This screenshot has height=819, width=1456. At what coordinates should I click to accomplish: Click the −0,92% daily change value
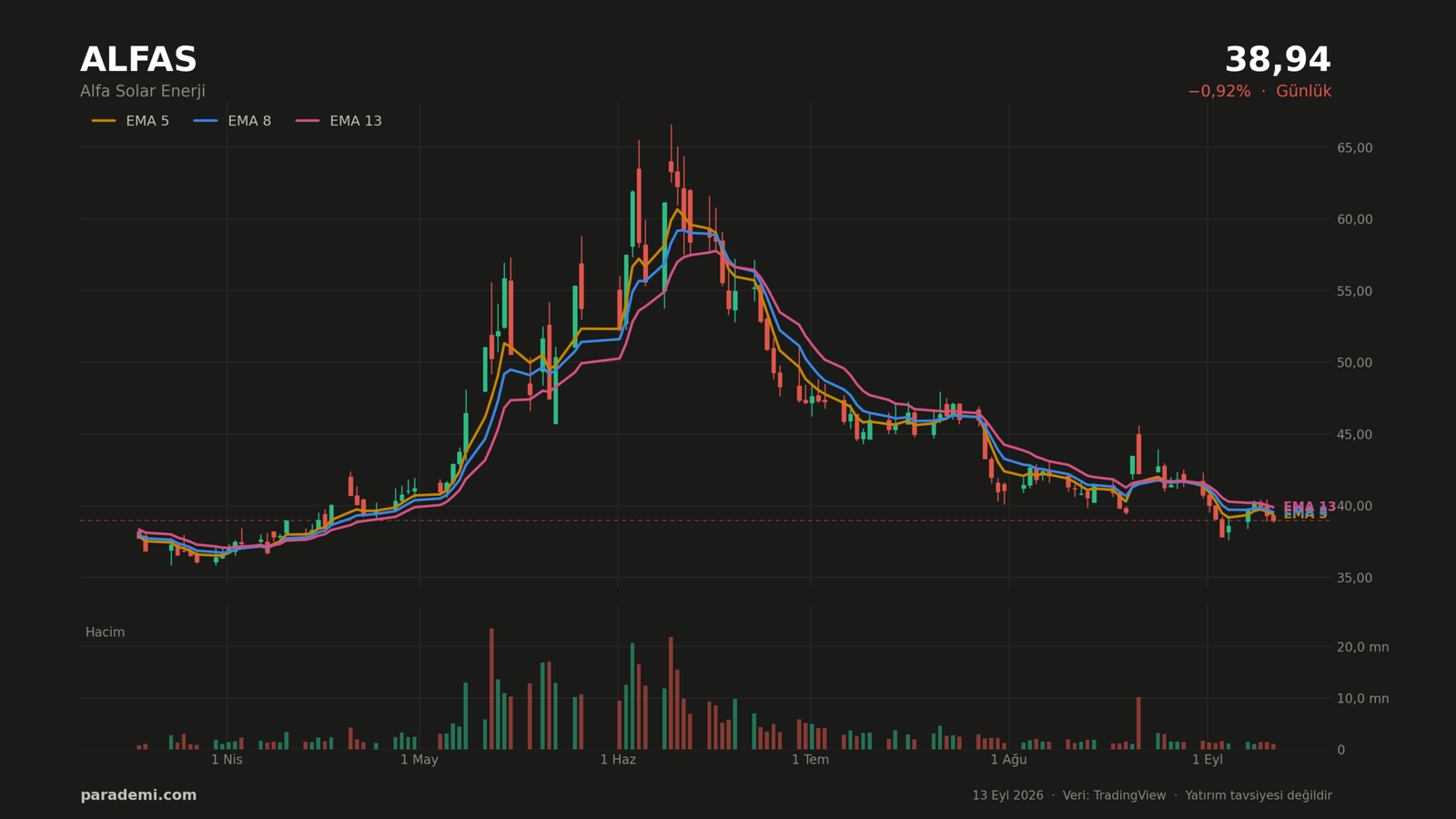1218,92
